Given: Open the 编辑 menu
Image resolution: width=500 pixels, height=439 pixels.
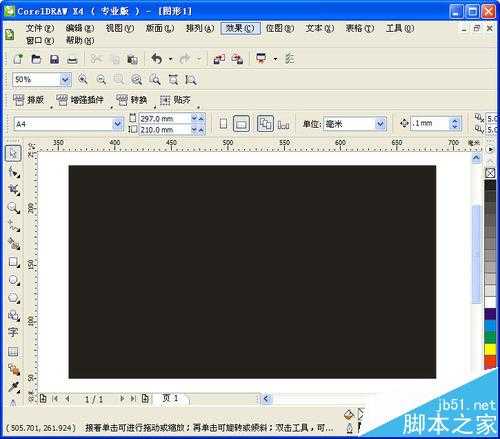Looking at the screenshot, I should click(x=80, y=28).
